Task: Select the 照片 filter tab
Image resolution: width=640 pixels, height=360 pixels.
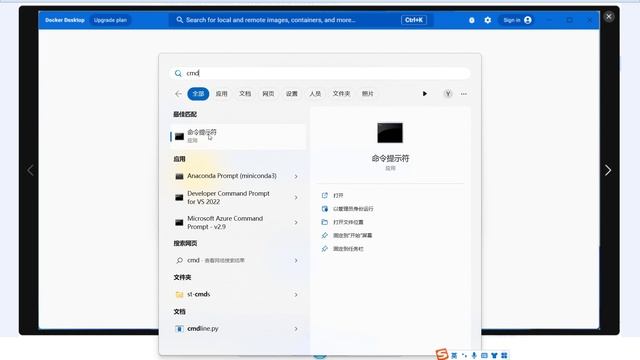Action: click(x=368, y=94)
